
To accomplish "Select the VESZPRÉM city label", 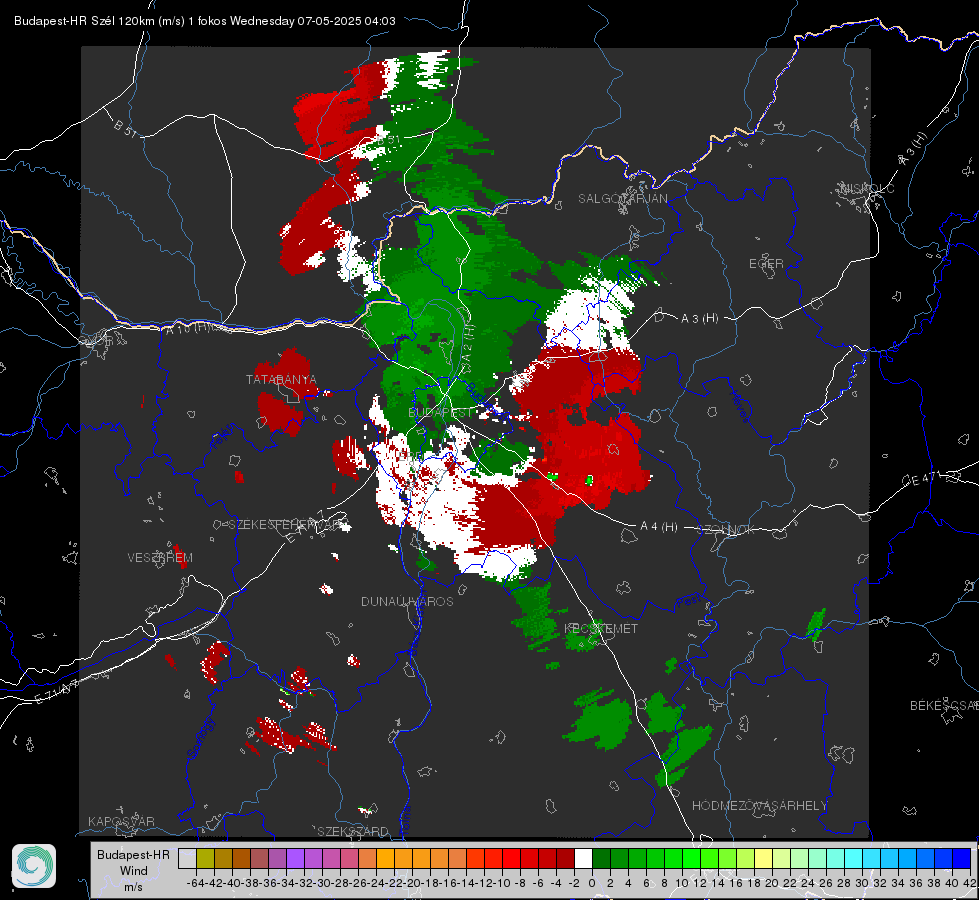I will click(x=160, y=558).
